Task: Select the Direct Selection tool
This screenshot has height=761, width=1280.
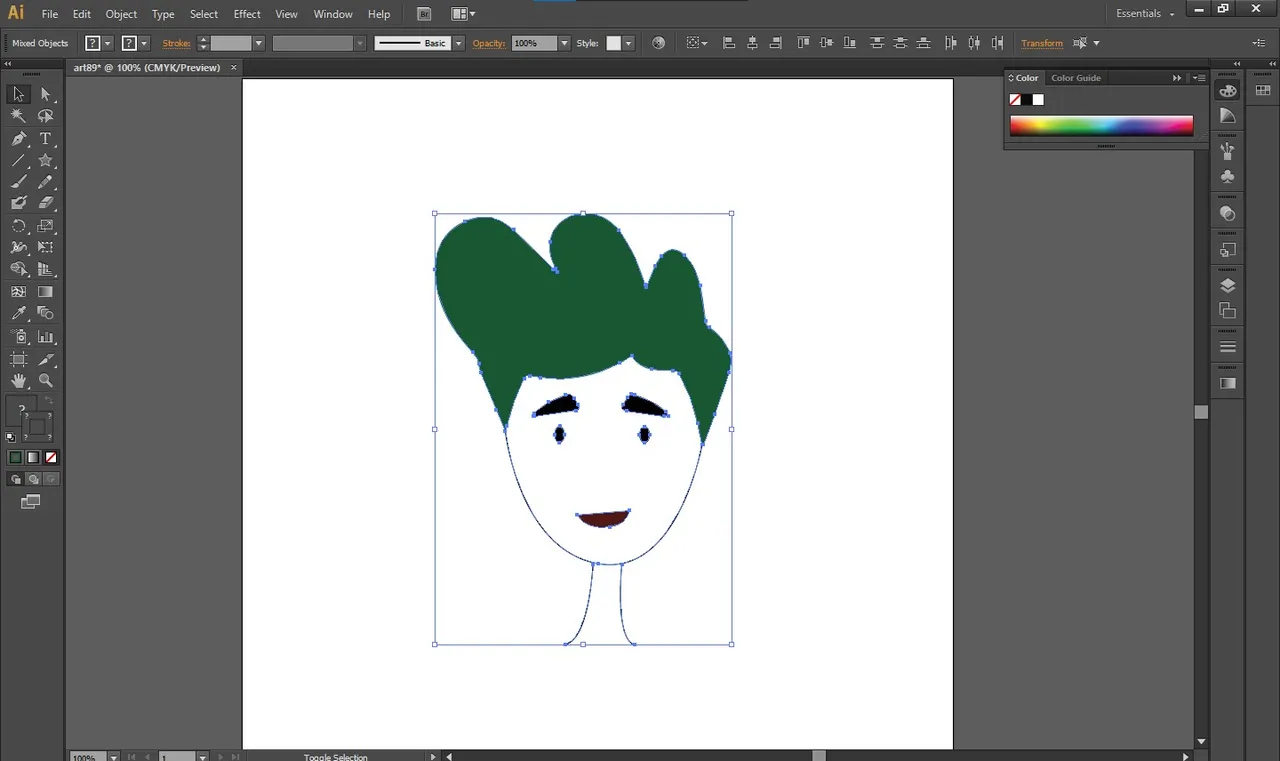Action: coord(45,94)
